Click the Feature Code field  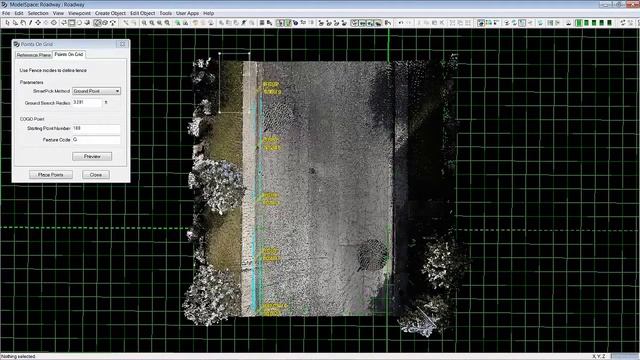tap(96, 140)
